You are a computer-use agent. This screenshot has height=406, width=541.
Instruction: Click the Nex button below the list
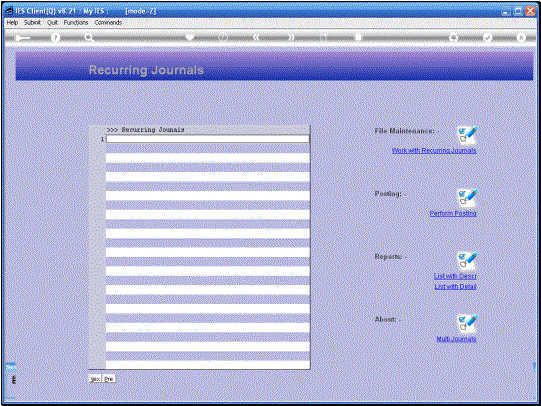95,379
